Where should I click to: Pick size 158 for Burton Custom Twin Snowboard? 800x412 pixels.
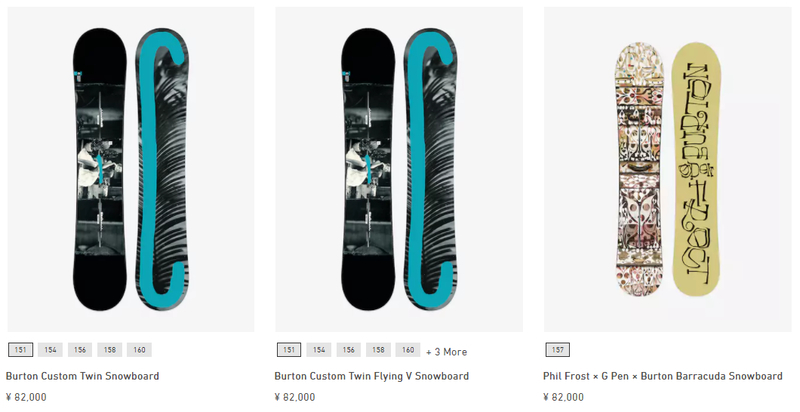[110, 350]
